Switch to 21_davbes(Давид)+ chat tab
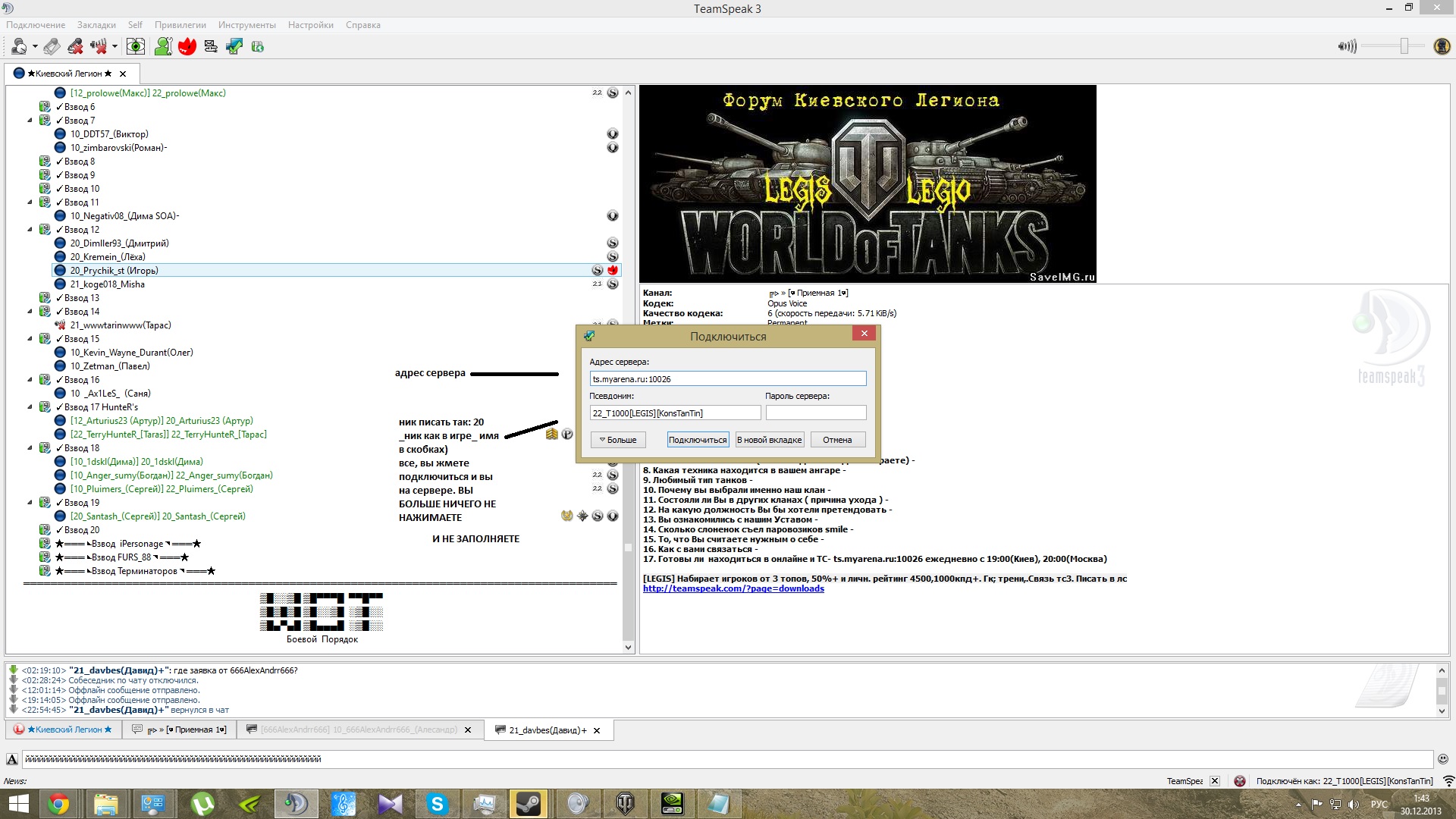 pos(548,730)
